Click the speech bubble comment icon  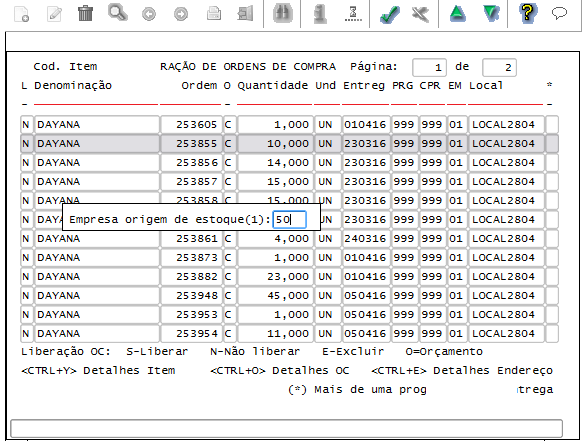coord(559,13)
